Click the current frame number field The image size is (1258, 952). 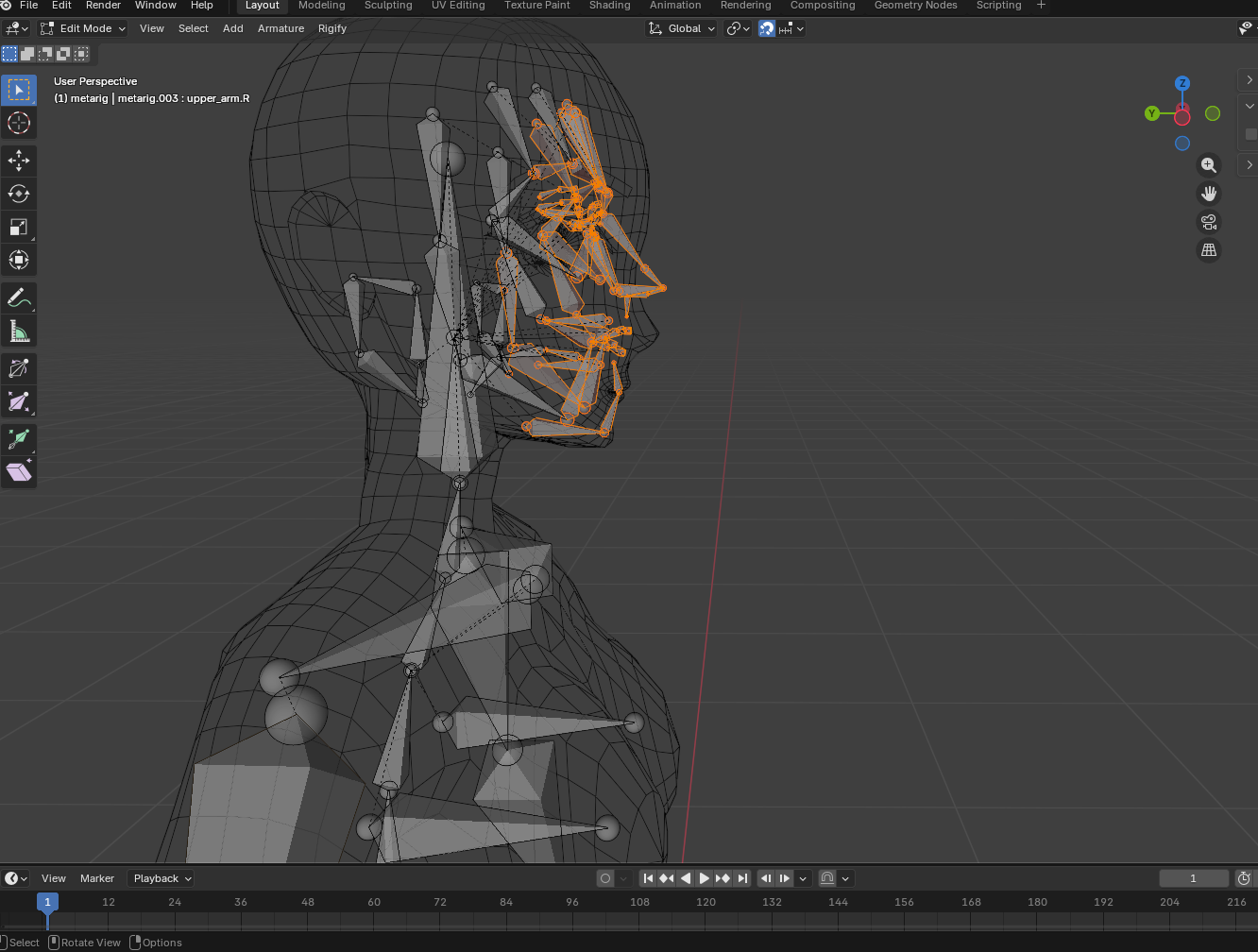click(x=1193, y=878)
